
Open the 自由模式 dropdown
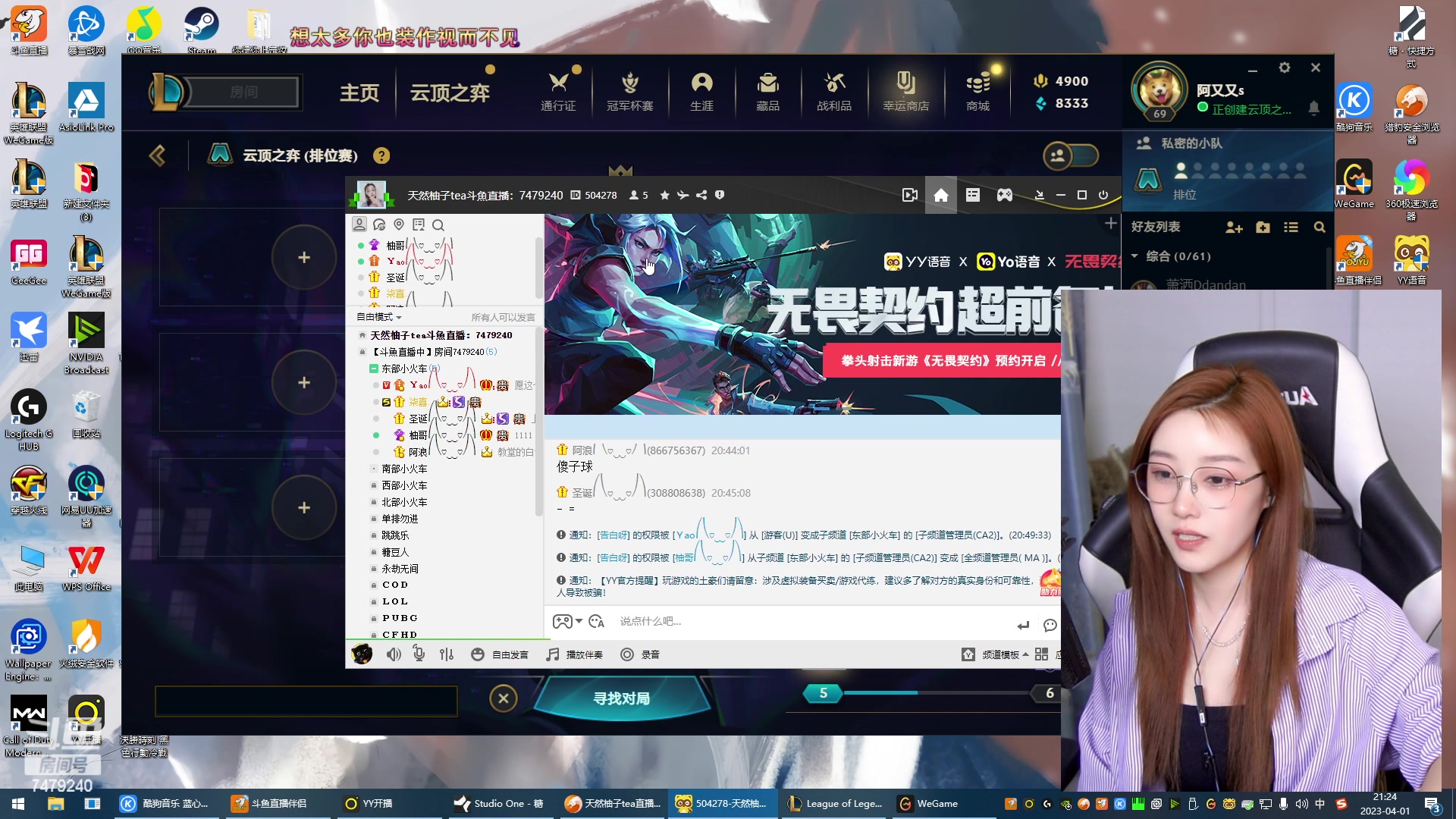click(379, 317)
